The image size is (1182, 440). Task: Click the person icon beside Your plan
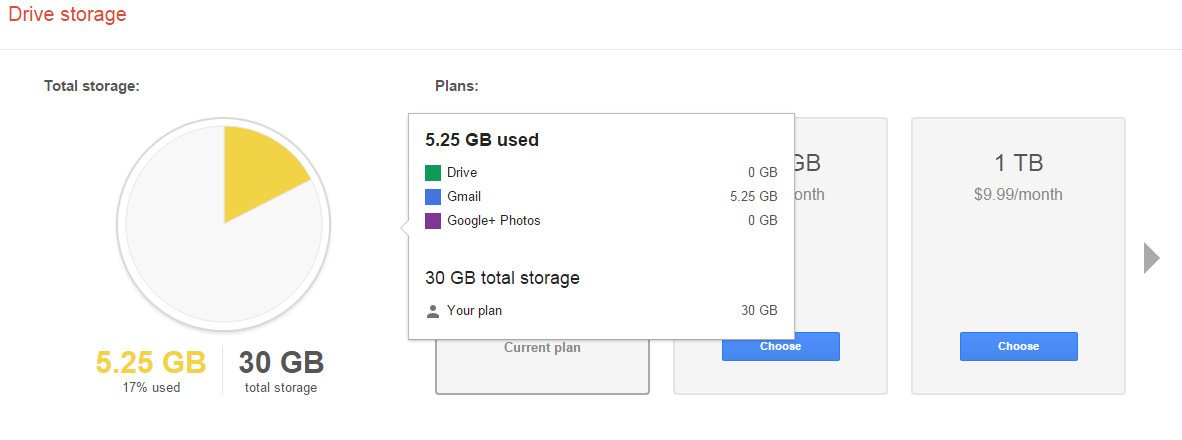tap(433, 311)
